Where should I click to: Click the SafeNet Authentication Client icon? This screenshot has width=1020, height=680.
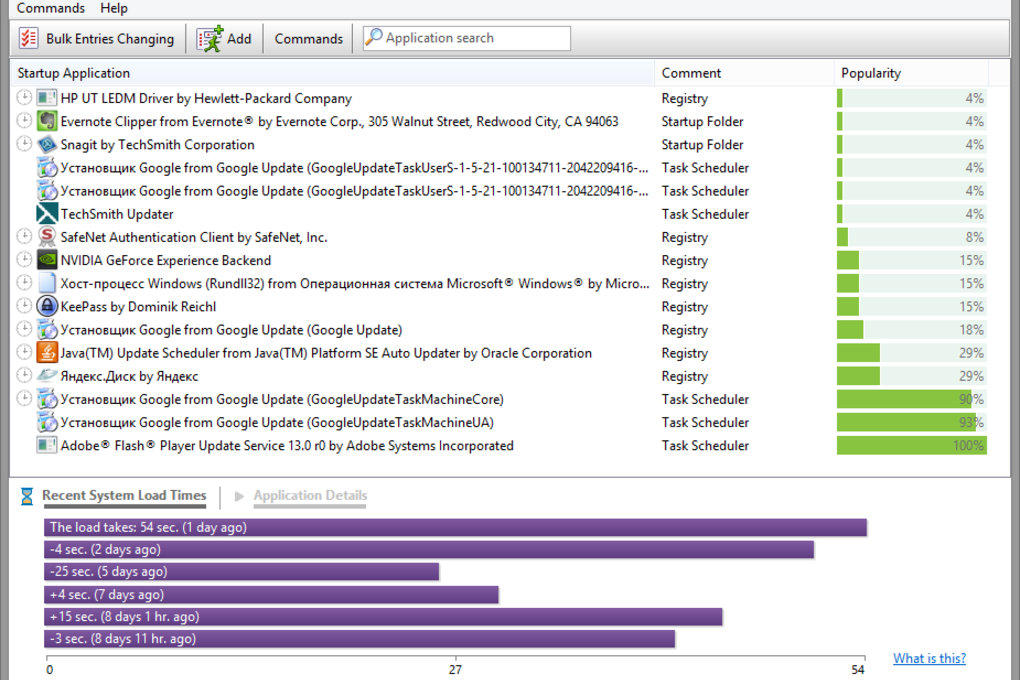point(47,237)
